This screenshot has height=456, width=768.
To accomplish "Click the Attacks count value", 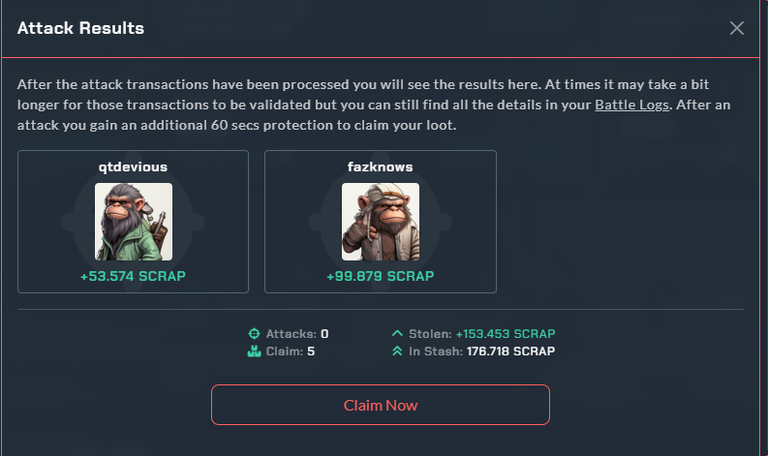I will point(325,334).
